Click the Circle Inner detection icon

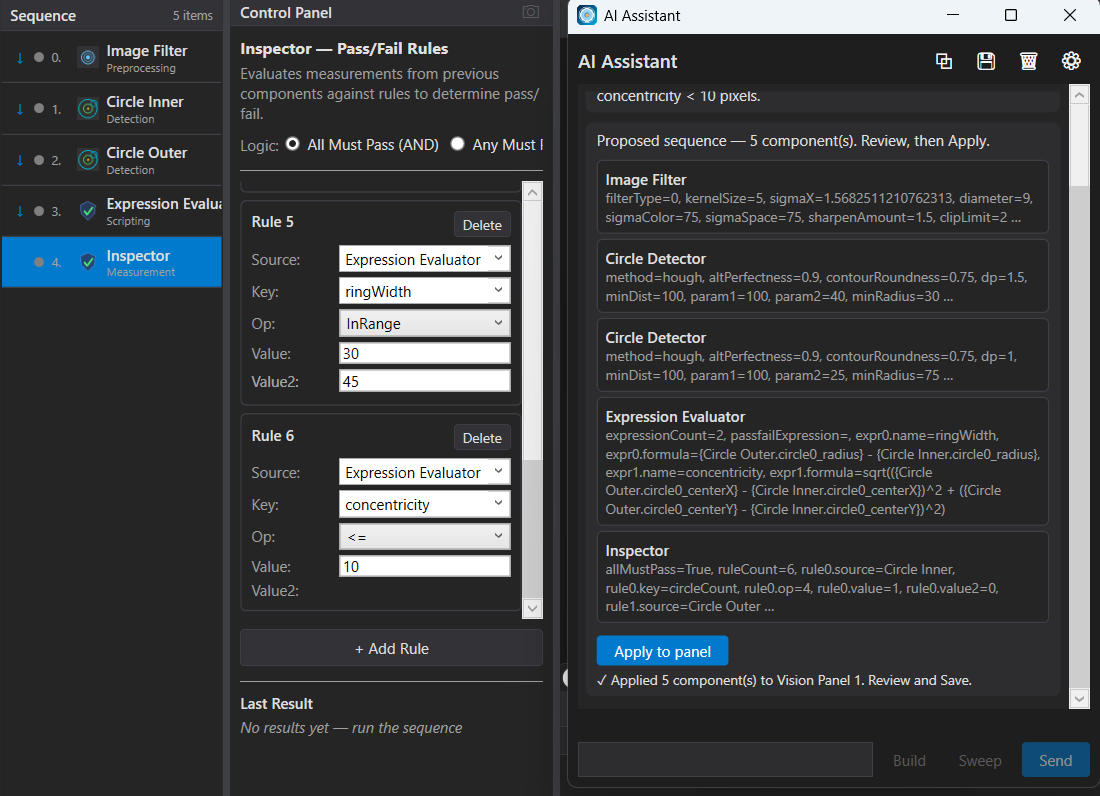[x=88, y=109]
